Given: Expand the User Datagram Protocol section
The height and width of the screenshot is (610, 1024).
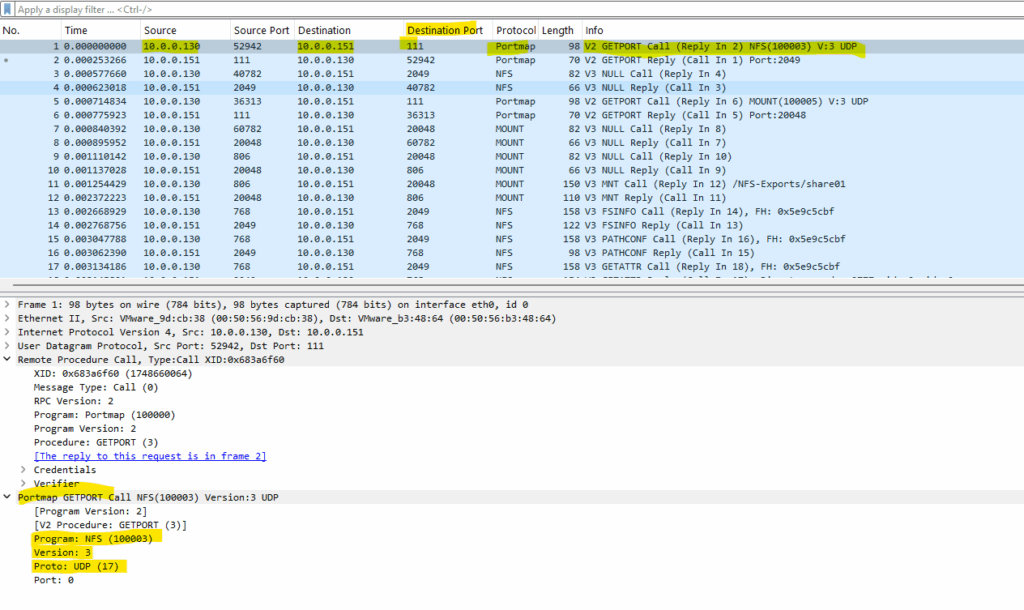Looking at the screenshot, I should (7, 345).
